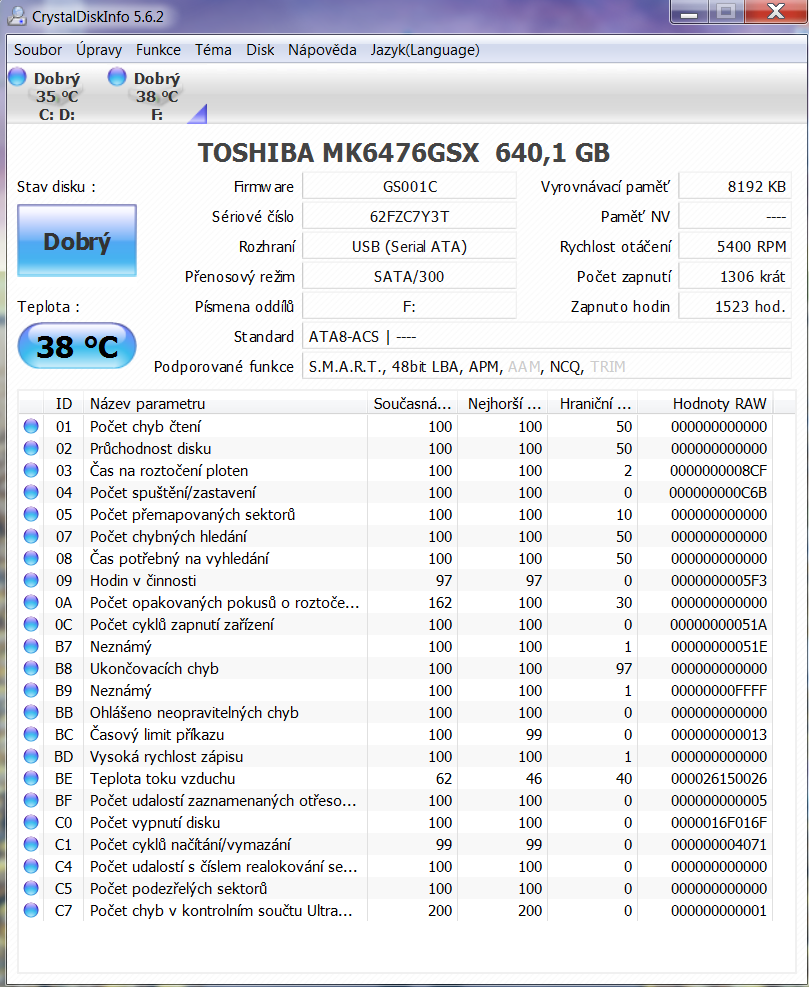Click the Hraniční column header
Image resolution: width=809 pixels, height=987 pixels.
pyautogui.click(x=592, y=403)
